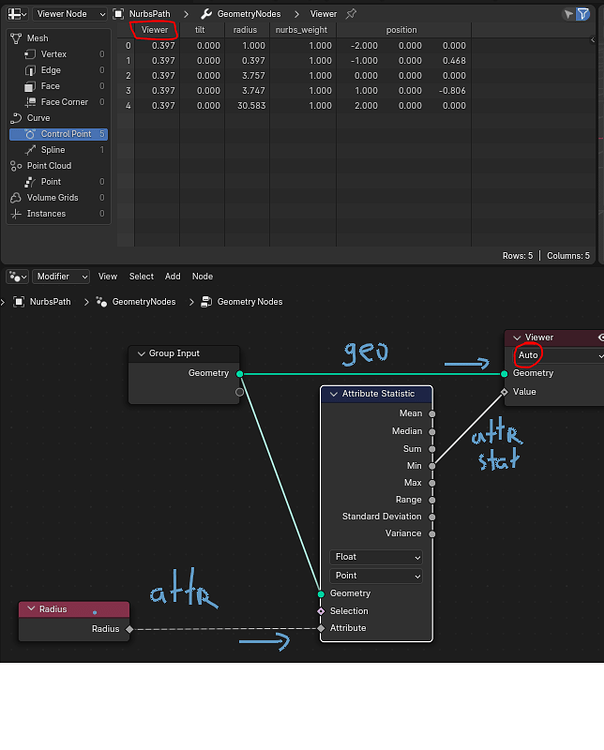The image size is (604, 750).
Task: Toggle the selected-only arrow filter icon
Action: (x=568, y=14)
